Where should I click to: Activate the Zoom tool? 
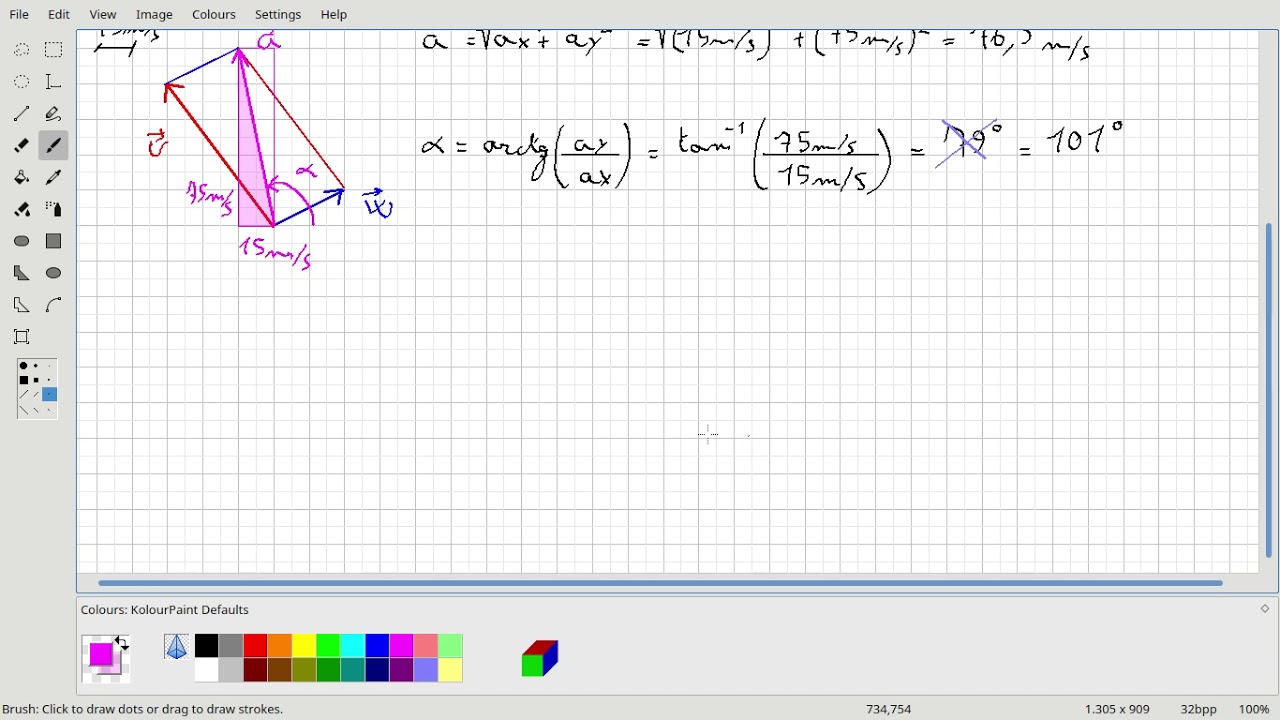[22, 337]
